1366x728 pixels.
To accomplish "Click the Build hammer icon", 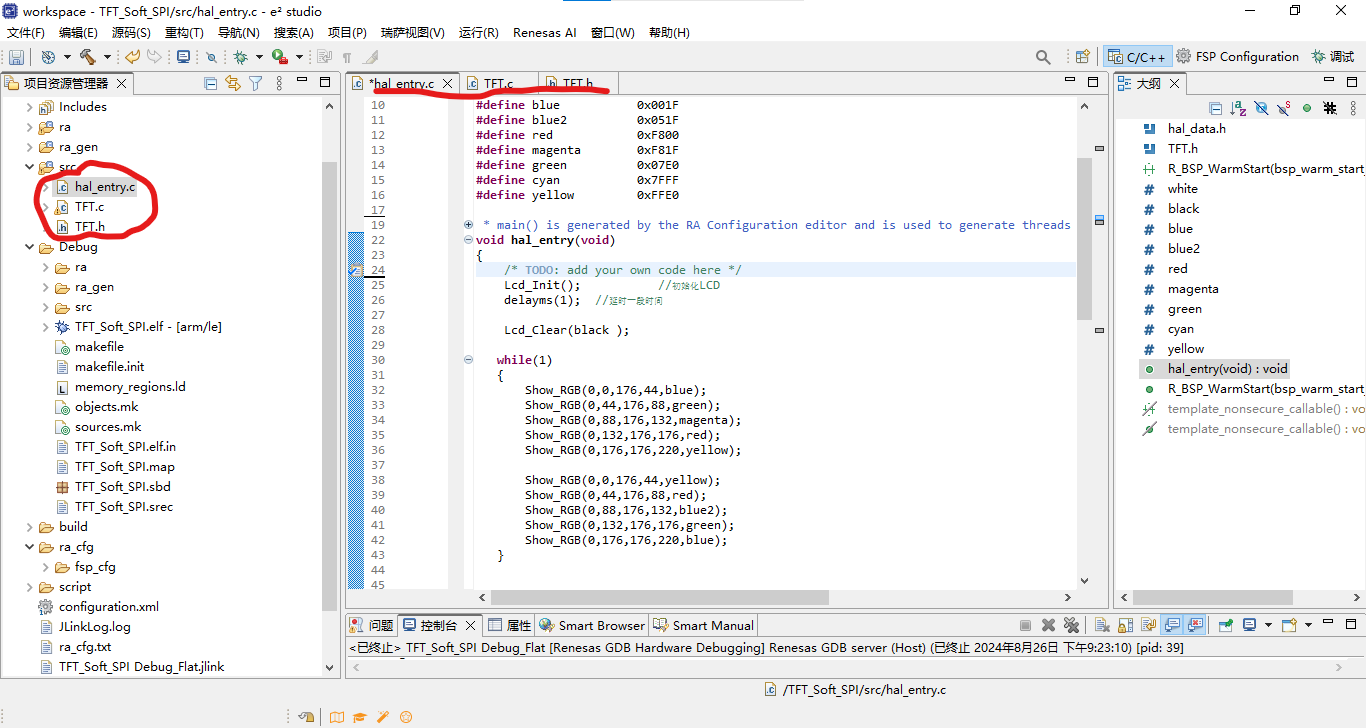I will (x=88, y=57).
